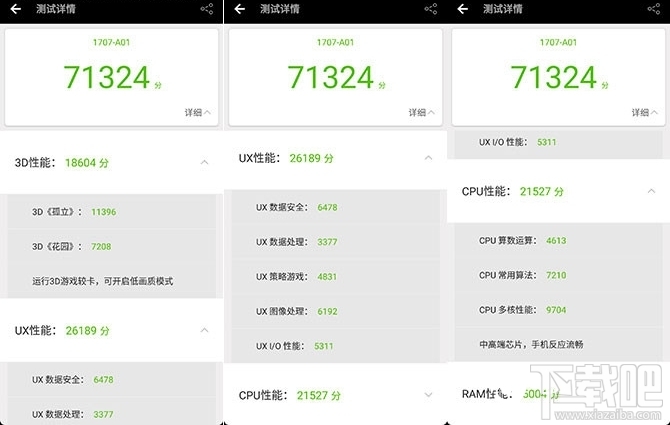Screen dimensions: 670x425
Task: Select the CPU 多核性能 9704 row
Action: point(558,310)
